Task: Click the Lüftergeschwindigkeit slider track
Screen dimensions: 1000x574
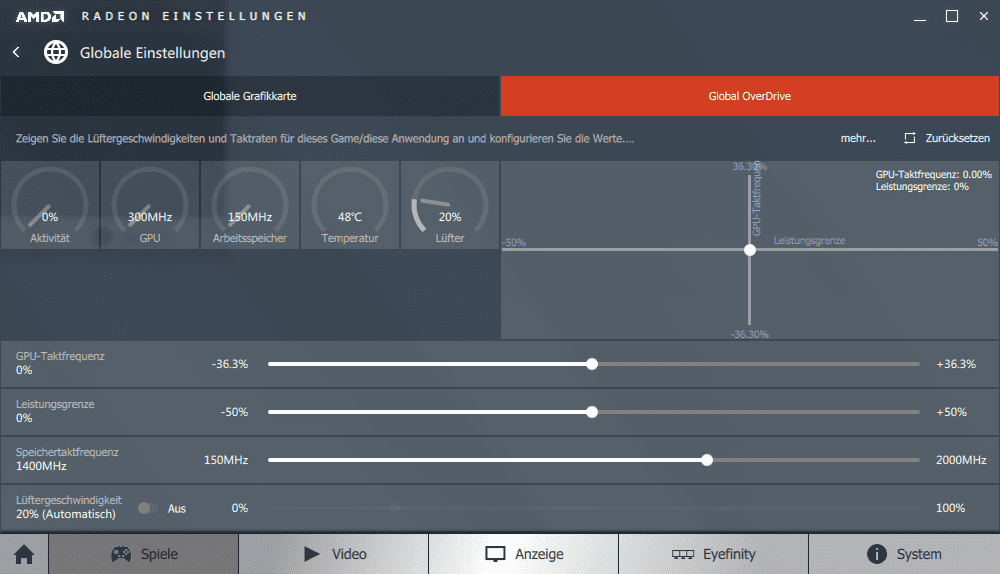Action: point(594,508)
